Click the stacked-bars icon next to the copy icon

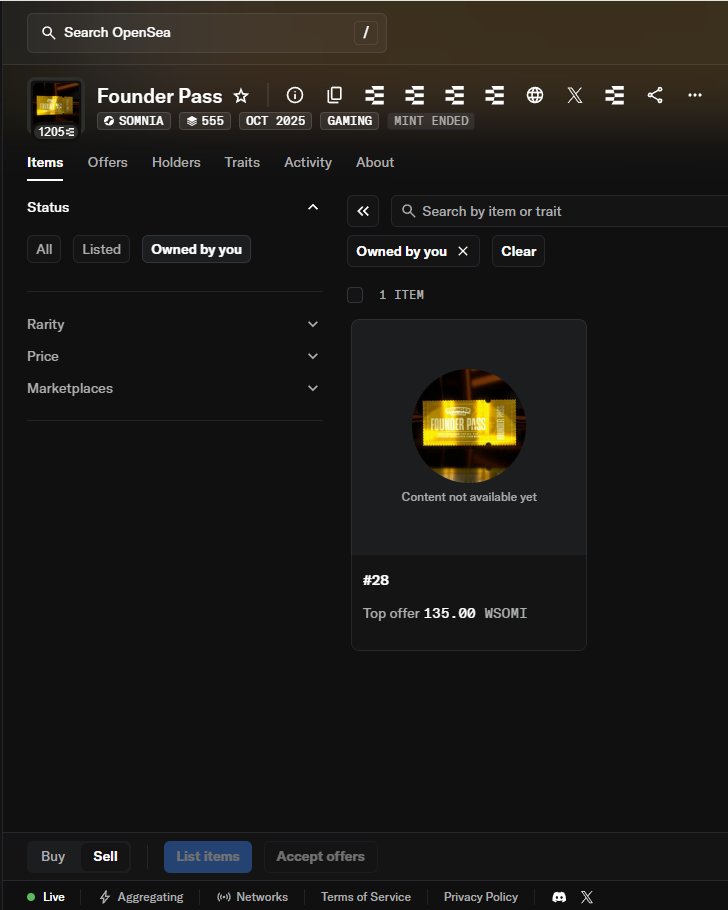(374, 95)
